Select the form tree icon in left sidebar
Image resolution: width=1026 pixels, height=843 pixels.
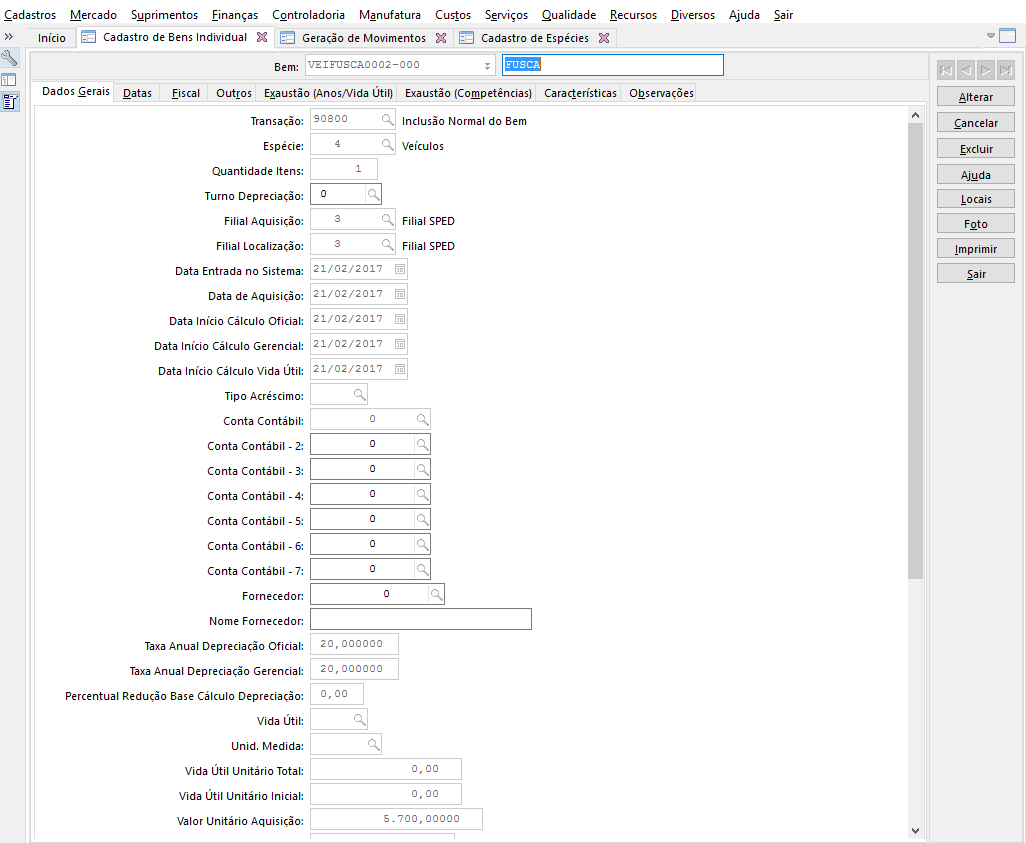coord(9,101)
